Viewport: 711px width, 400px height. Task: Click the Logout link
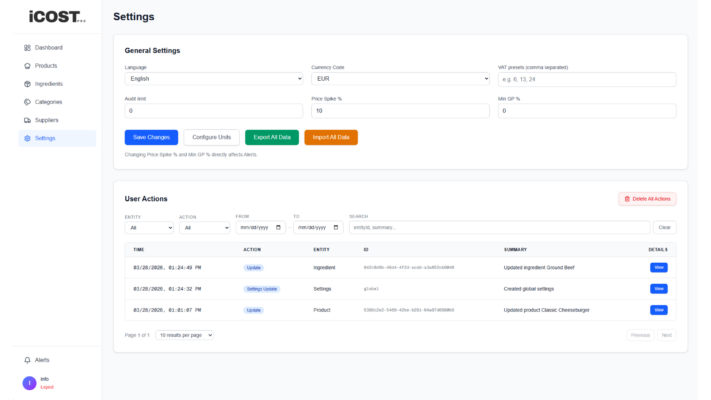tap(47, 387)
